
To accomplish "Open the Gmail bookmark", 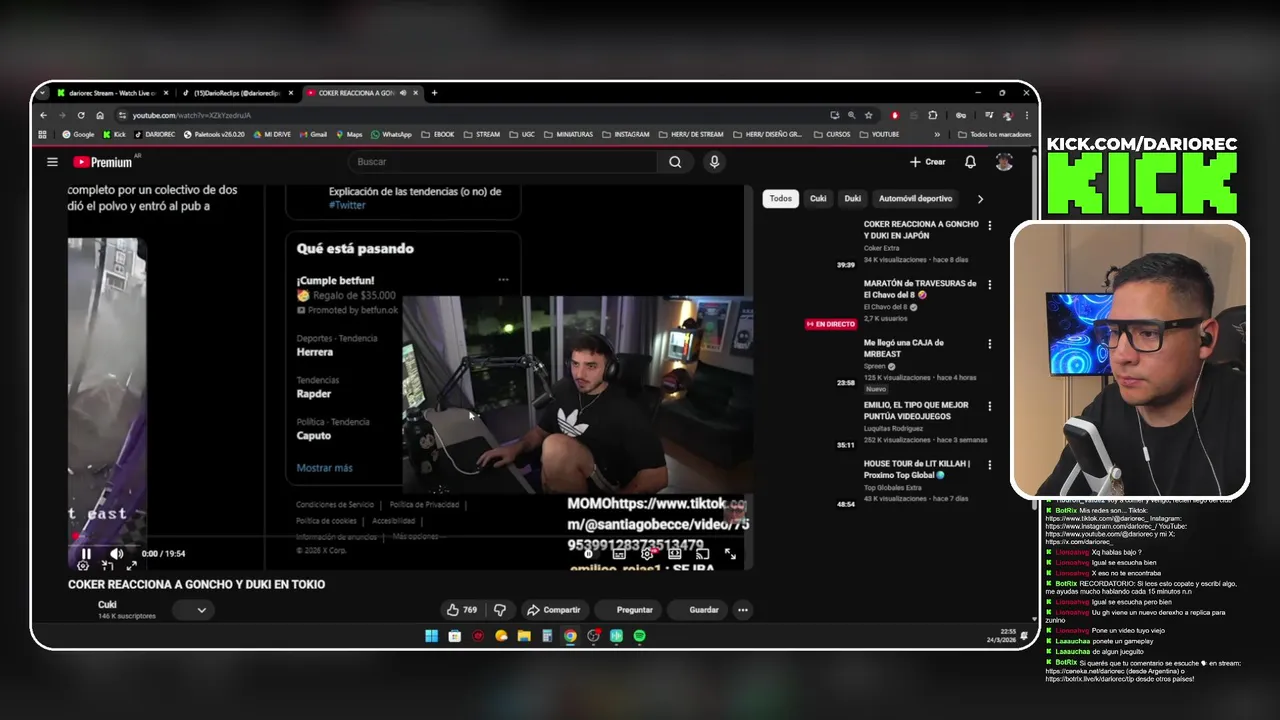I will tap(313, 134).
